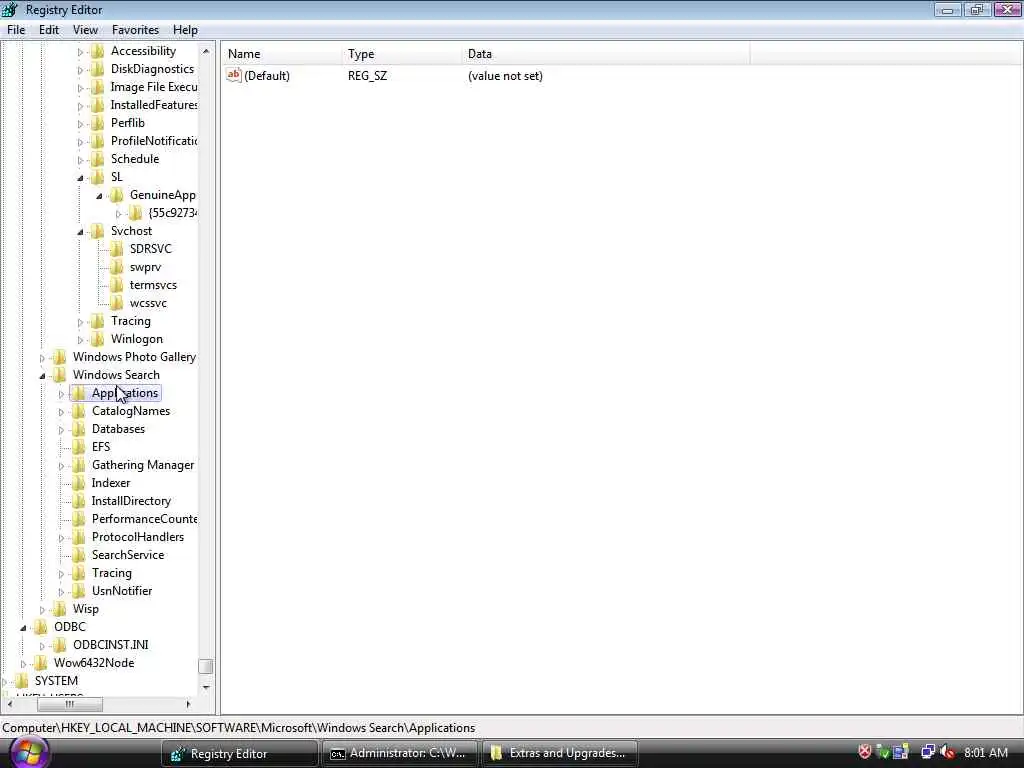Click the Wisp folder icon
1024x768 pixels.
59,609
